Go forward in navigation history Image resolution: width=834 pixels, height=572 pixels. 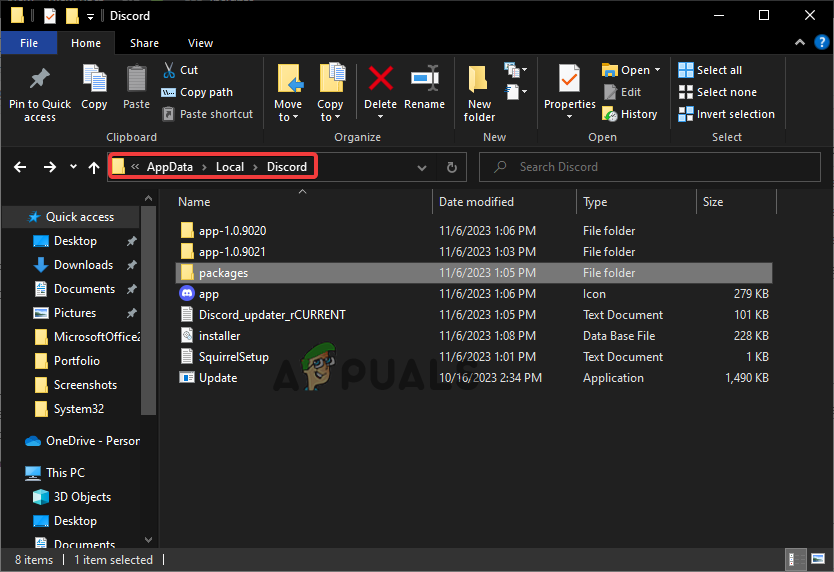(50, 167)
